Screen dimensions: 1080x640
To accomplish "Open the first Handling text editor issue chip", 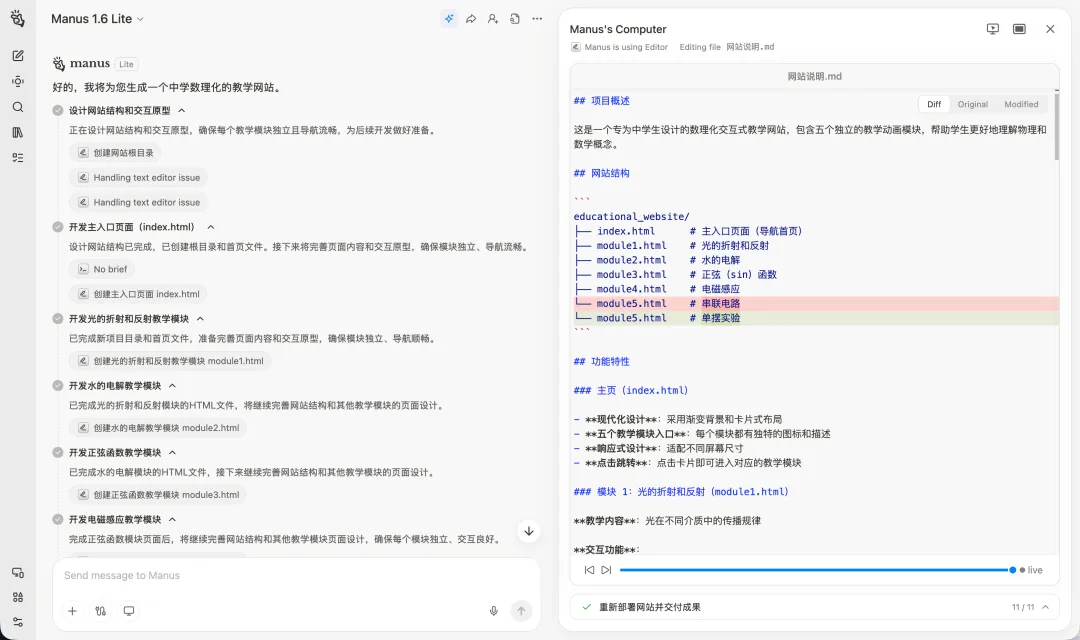I will (x=138, y=177).
